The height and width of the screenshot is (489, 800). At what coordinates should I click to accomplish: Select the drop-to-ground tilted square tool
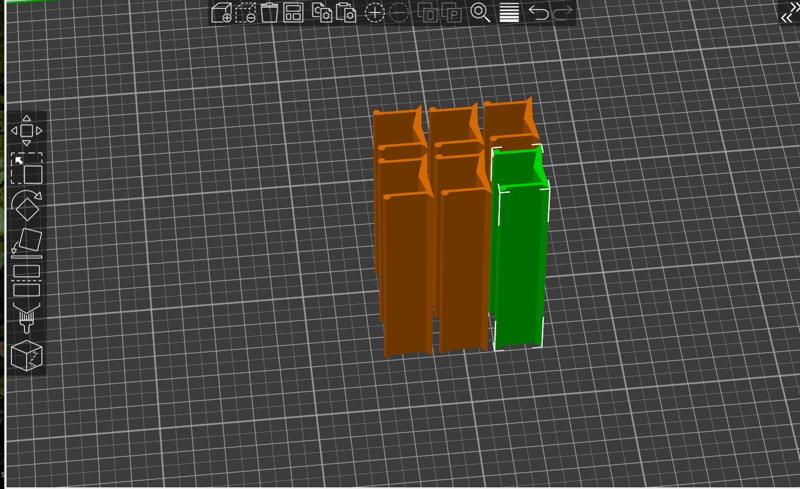(27, 243)
